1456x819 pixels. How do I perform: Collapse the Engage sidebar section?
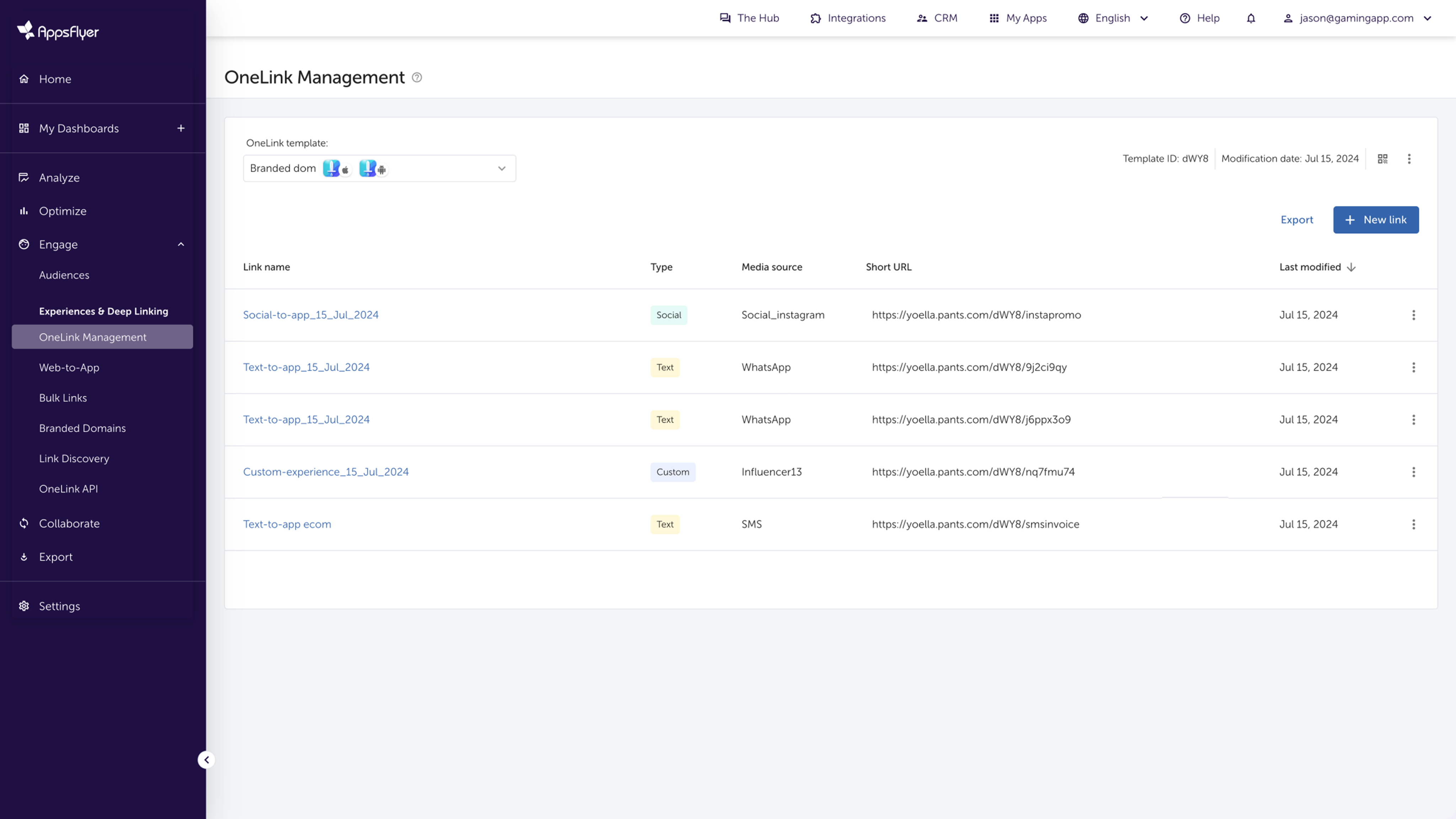(181, 244)
